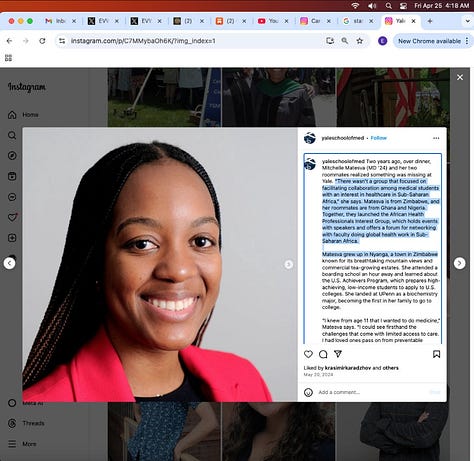474x461 pixels.
Task: Click the Add a comment field
Action: [x=372, y=392]
